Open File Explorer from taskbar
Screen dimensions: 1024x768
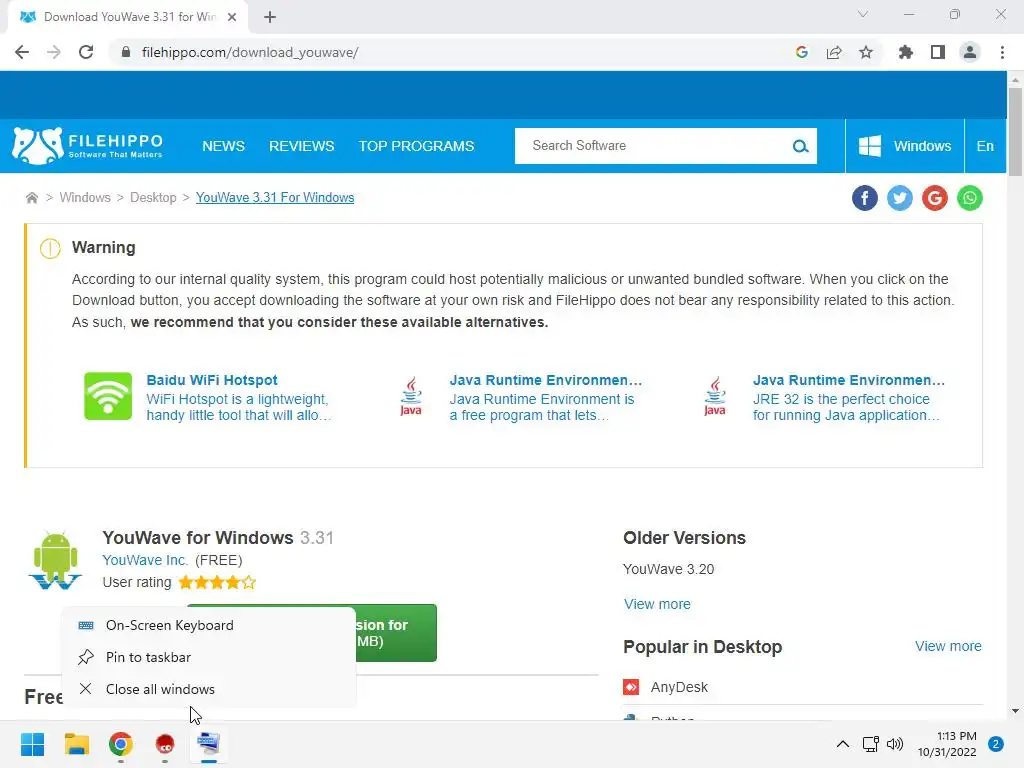point(76,744)
